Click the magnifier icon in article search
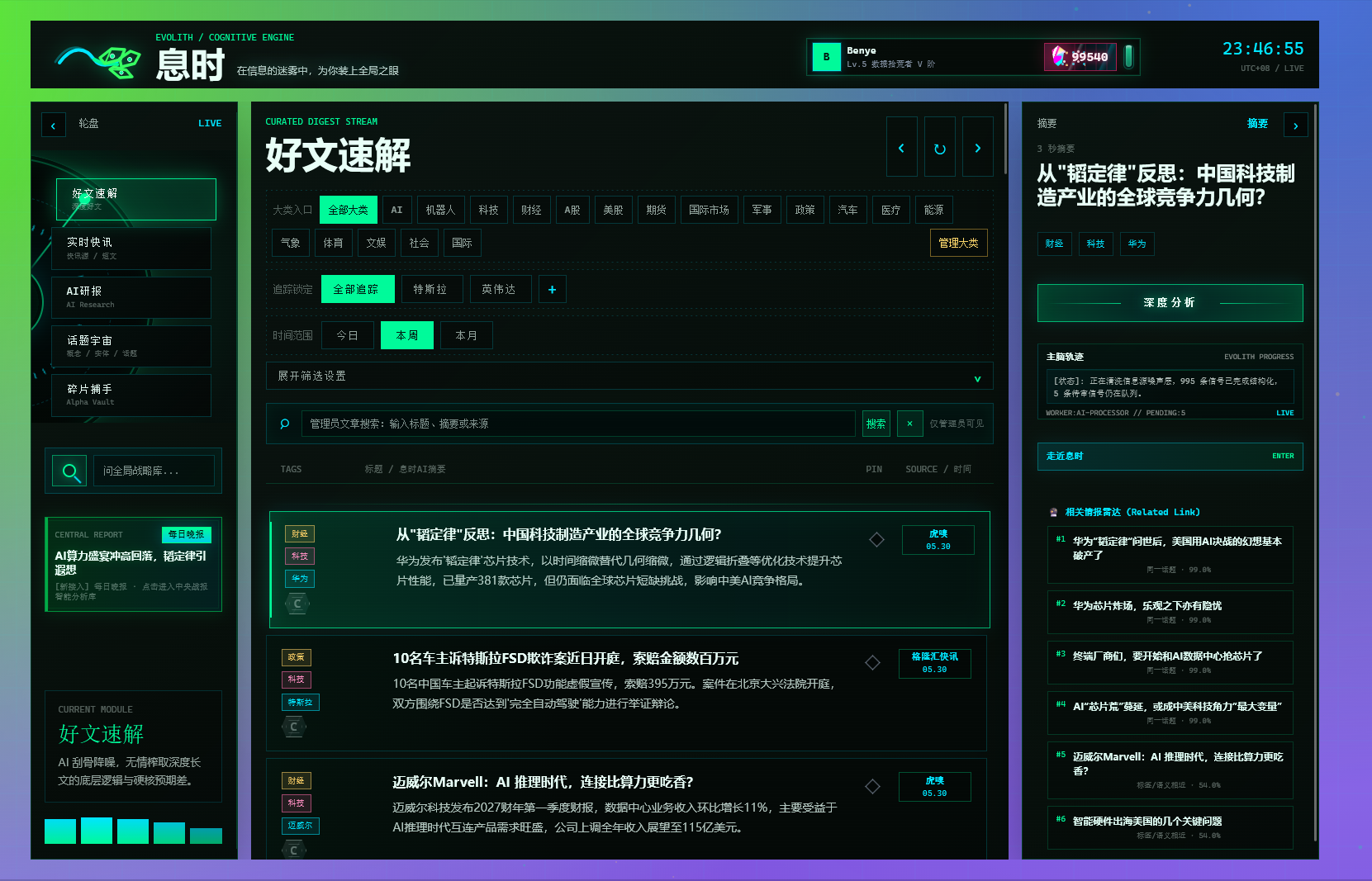 [285, 424]
